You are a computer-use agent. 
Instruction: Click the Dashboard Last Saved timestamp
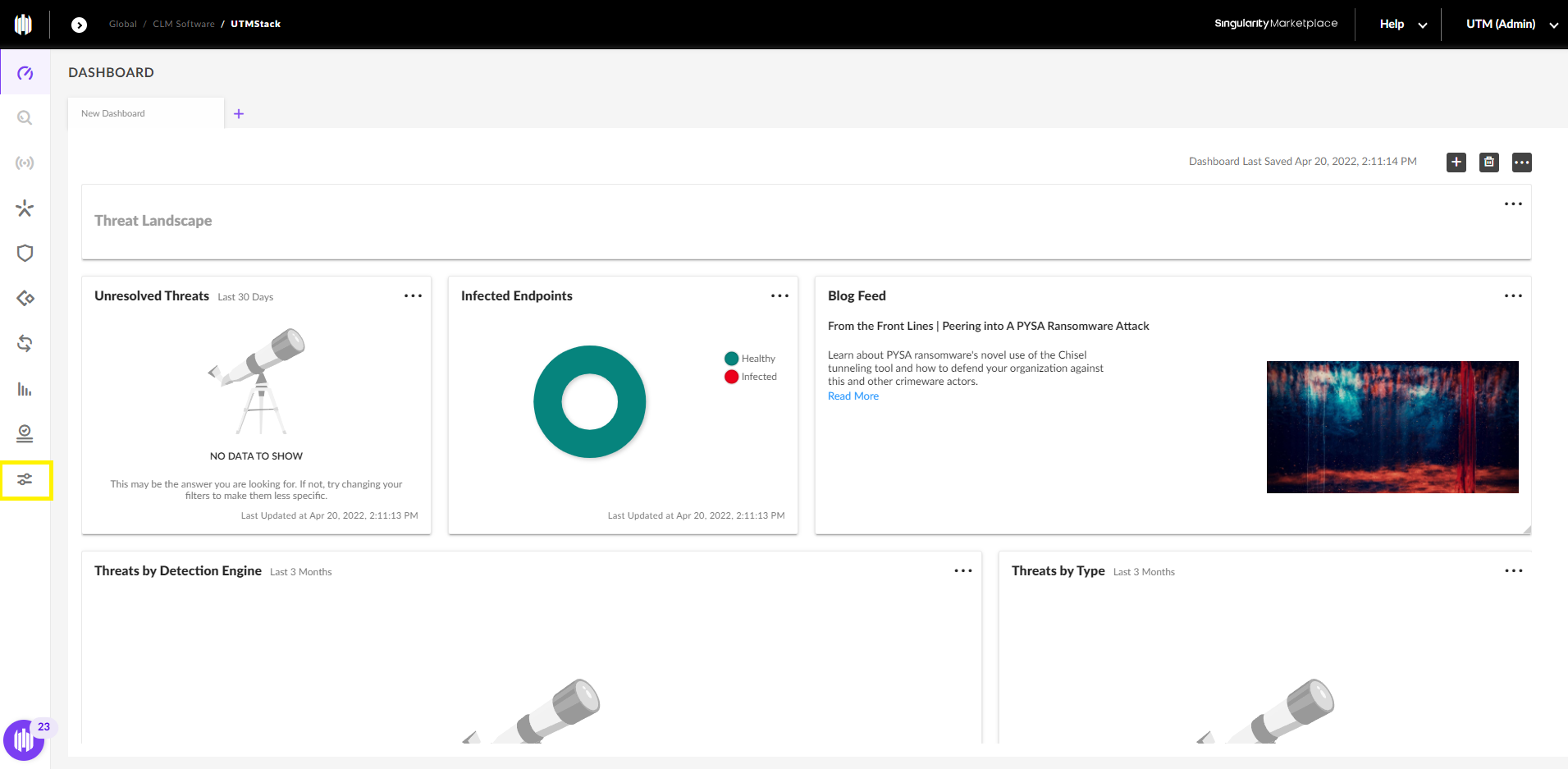click(x=1302, y=162)
